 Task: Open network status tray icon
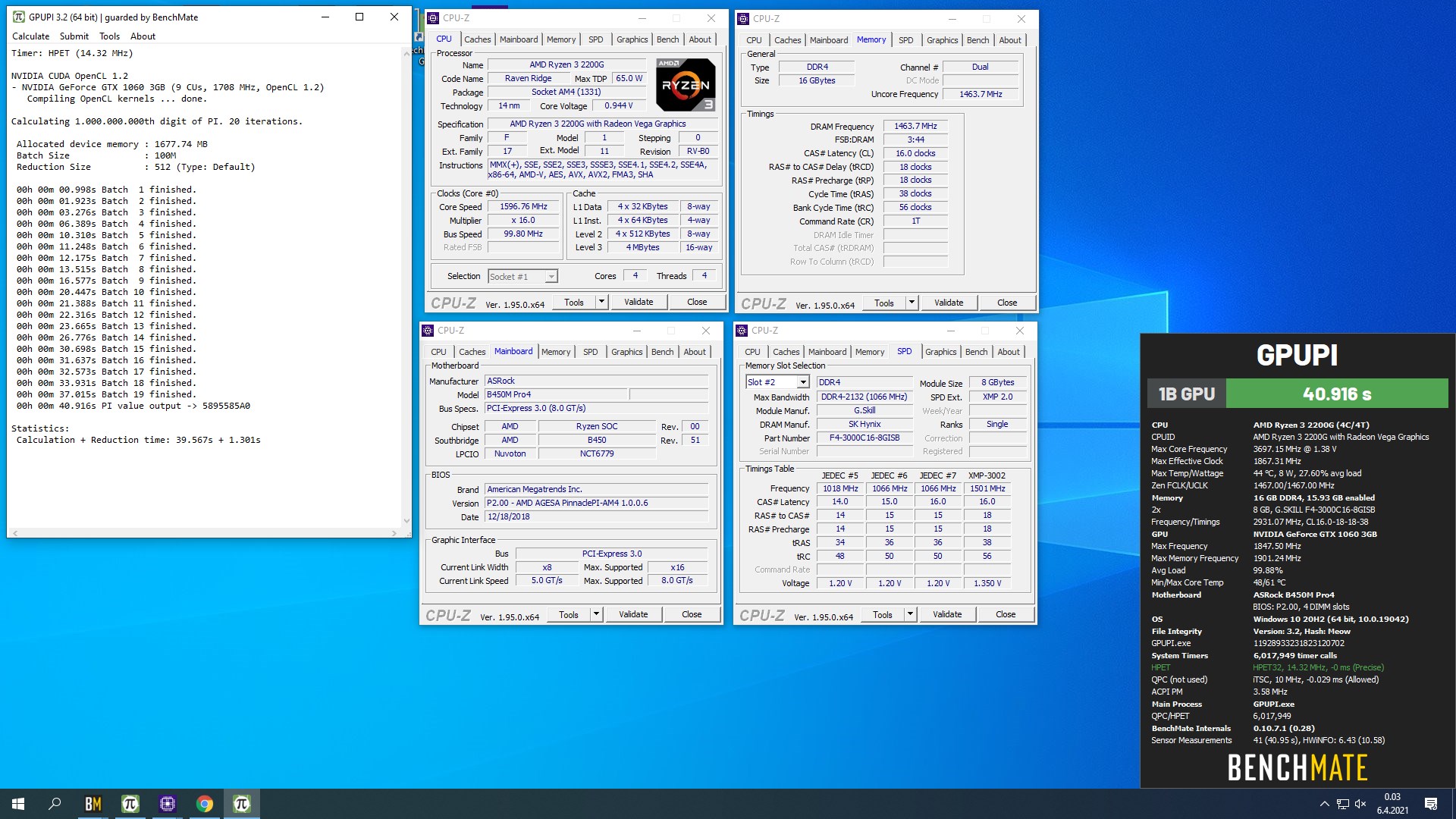(x=1342, y=804)
